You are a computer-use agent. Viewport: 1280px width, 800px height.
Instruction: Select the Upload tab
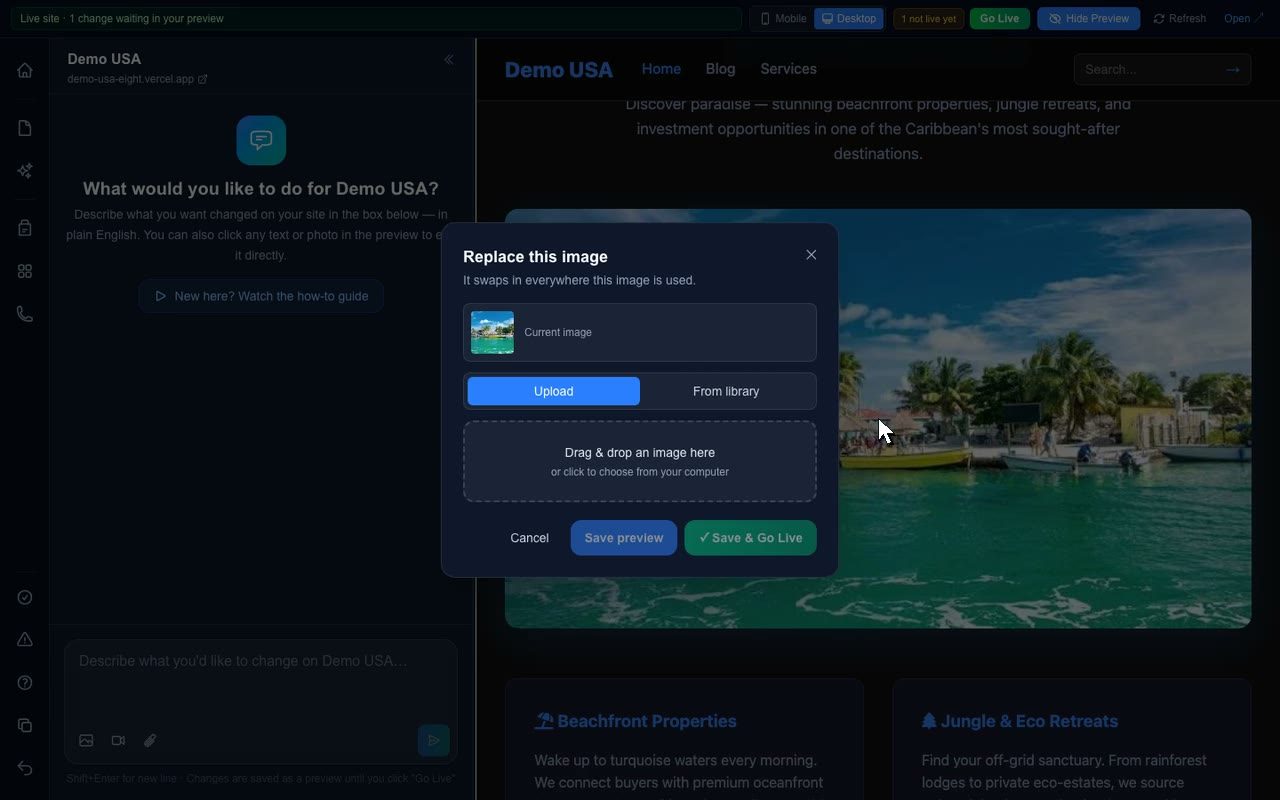pyautogui.click(x=554, y=391)
